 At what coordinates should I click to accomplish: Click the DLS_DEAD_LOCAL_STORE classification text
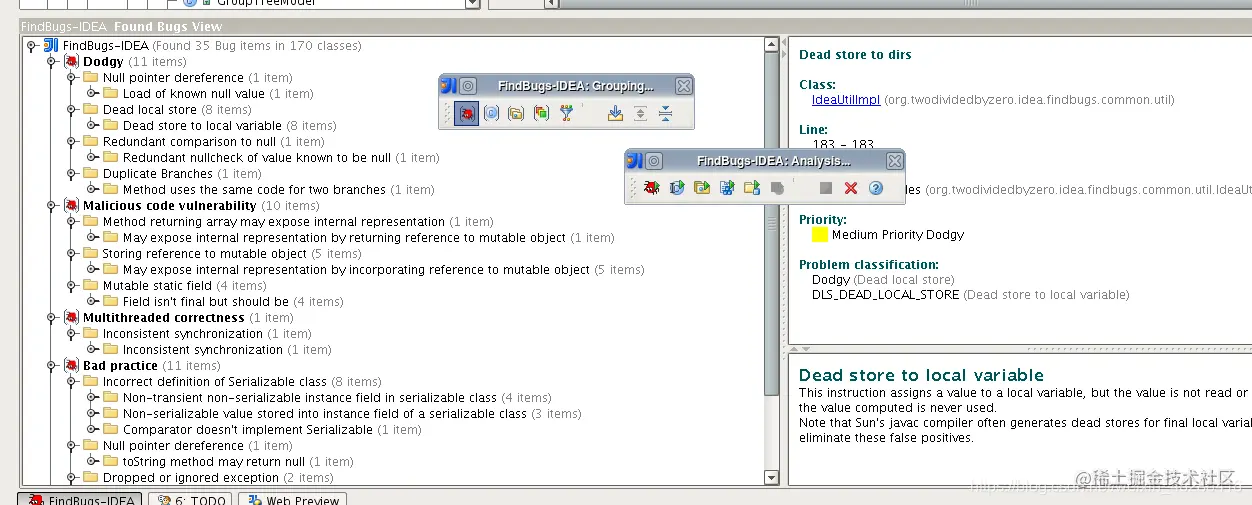tap(885, 295)
